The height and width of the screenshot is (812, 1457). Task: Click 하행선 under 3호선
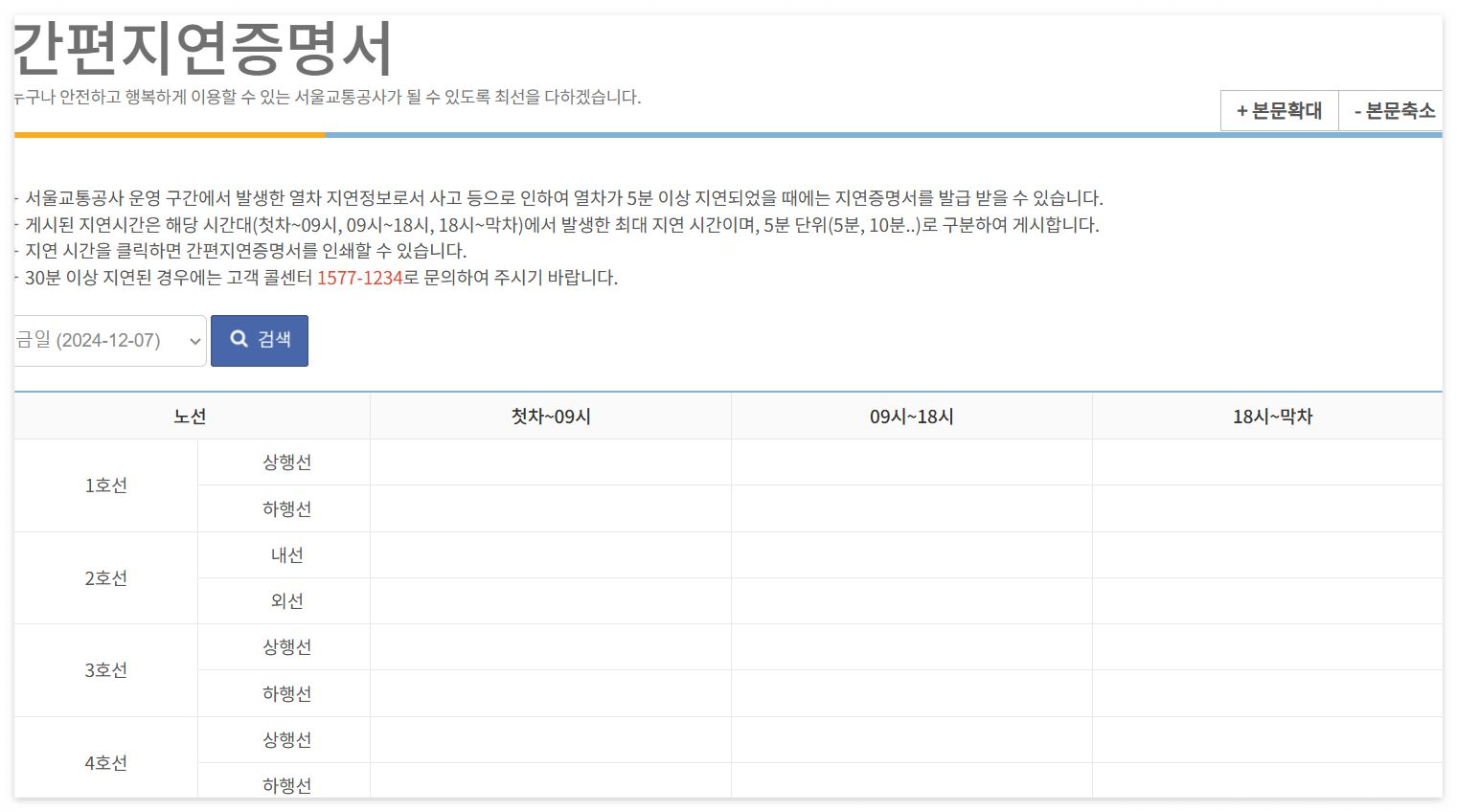pyautogui.click(x=286, y=694)
